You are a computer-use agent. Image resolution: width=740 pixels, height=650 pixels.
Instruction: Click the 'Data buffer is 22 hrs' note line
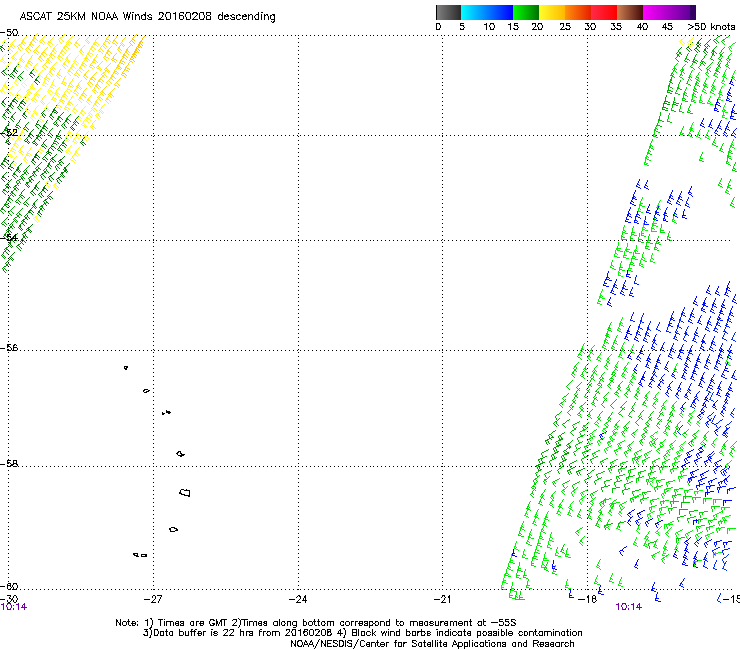click(362, 633)
